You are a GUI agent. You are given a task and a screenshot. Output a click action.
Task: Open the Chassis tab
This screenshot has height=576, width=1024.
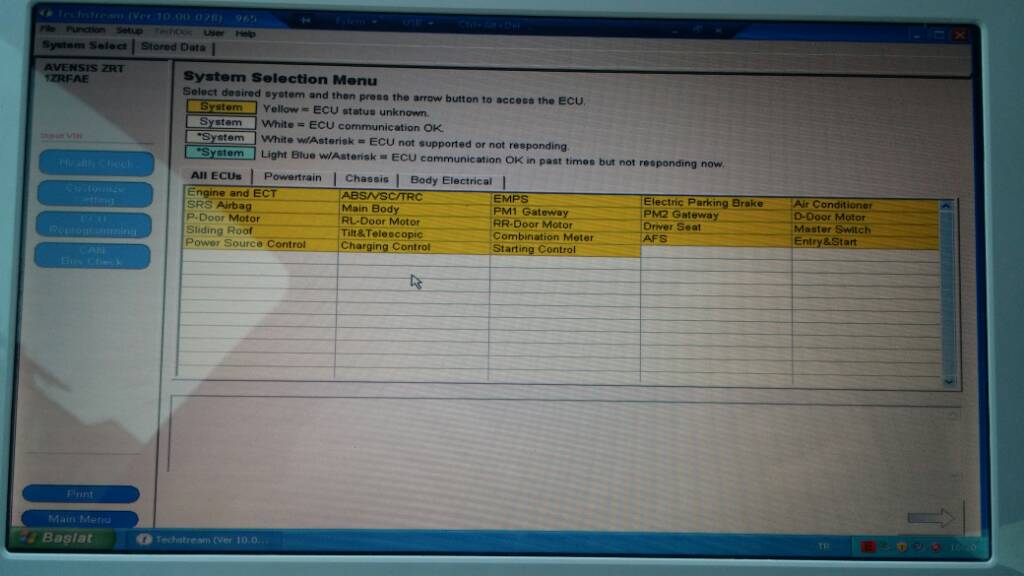click(x=366, y=180)
